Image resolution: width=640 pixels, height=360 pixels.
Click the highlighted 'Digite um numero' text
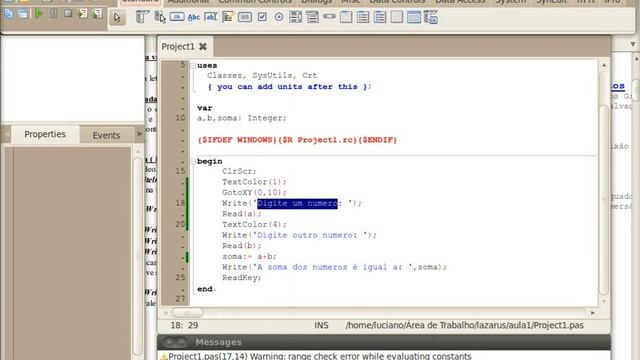coord(297,203)
